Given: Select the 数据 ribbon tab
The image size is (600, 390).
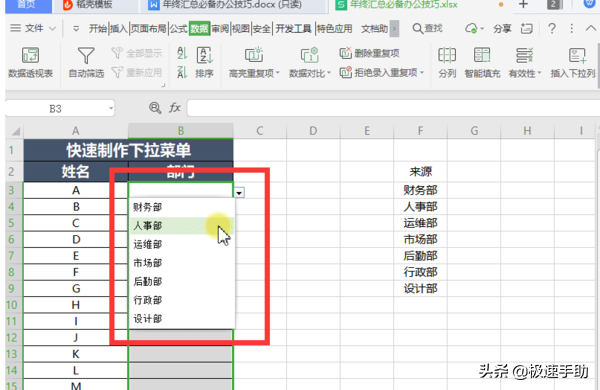Looking at the screenshot, I should coord(199,28).
